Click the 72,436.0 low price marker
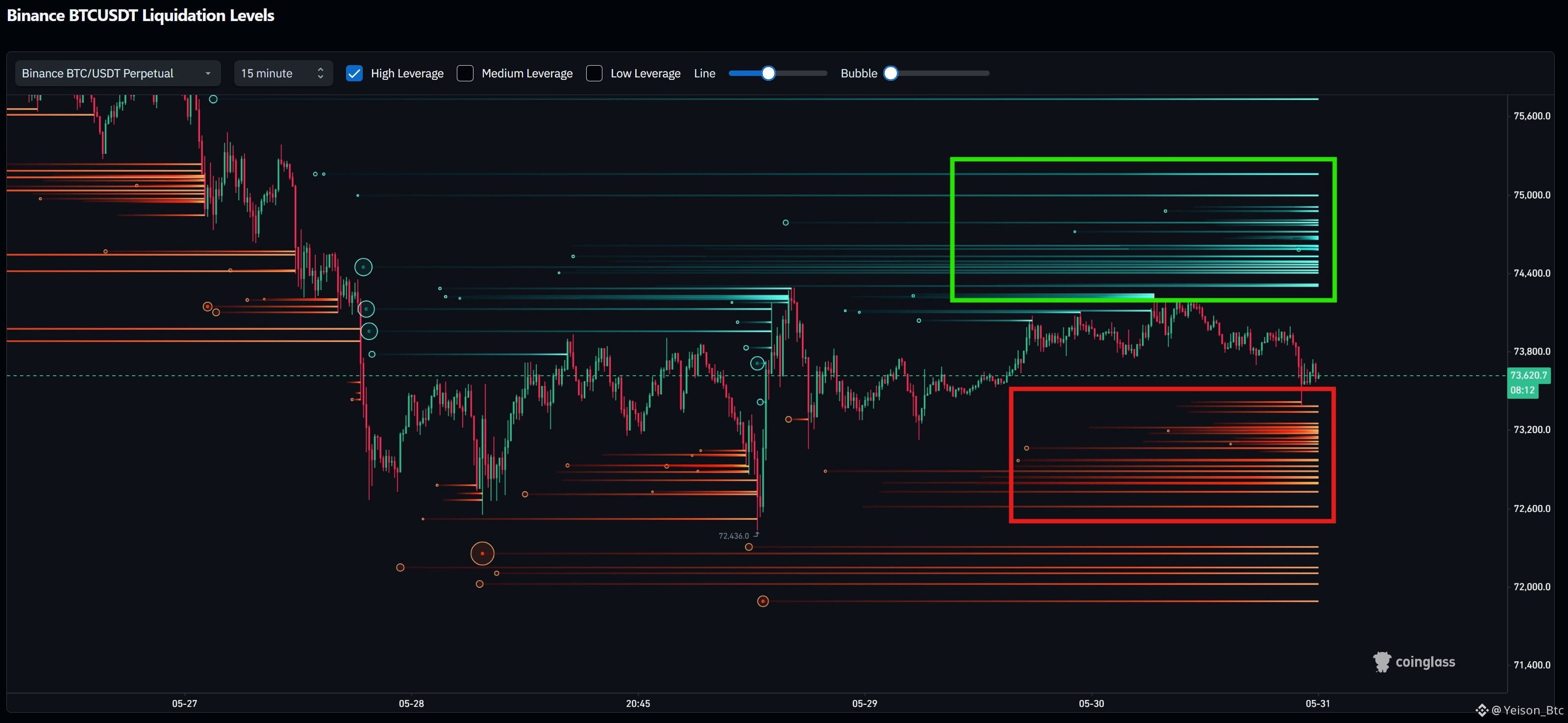 733,536
